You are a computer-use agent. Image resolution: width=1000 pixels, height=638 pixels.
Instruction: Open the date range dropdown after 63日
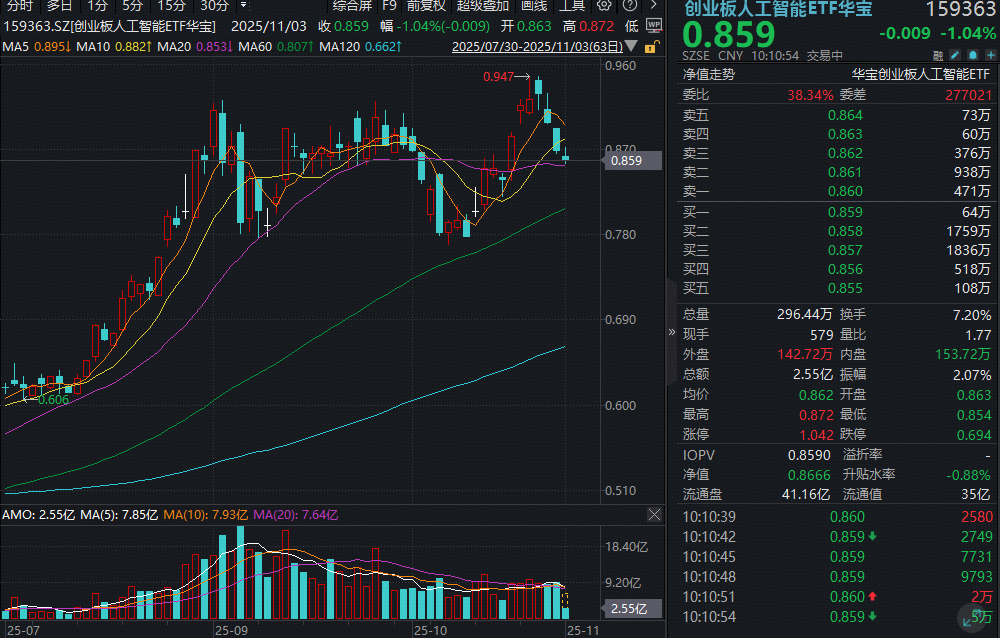click(x=631, y=47)
